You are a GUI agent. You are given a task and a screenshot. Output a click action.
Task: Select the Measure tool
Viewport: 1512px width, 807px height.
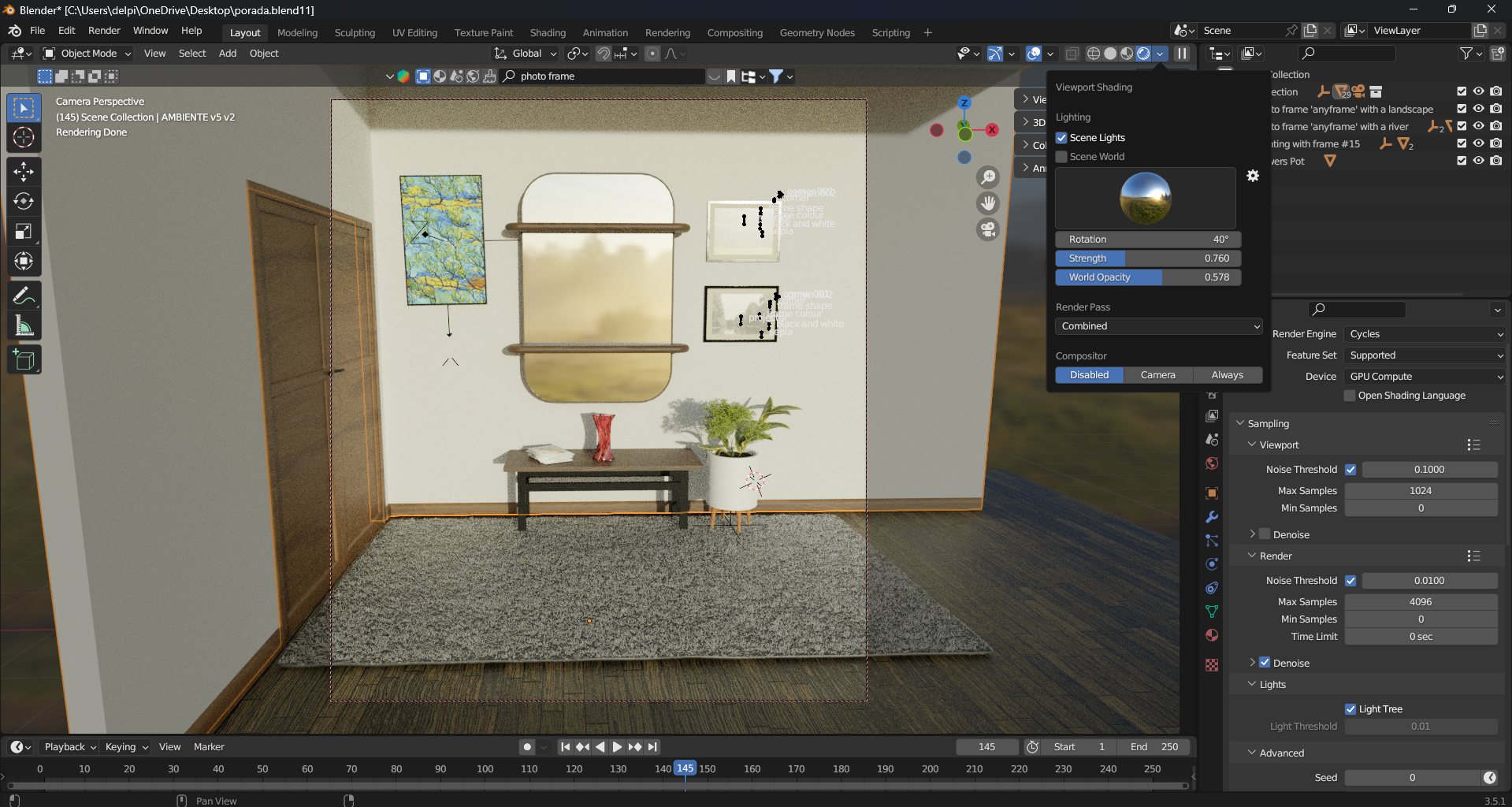(24, 325)
